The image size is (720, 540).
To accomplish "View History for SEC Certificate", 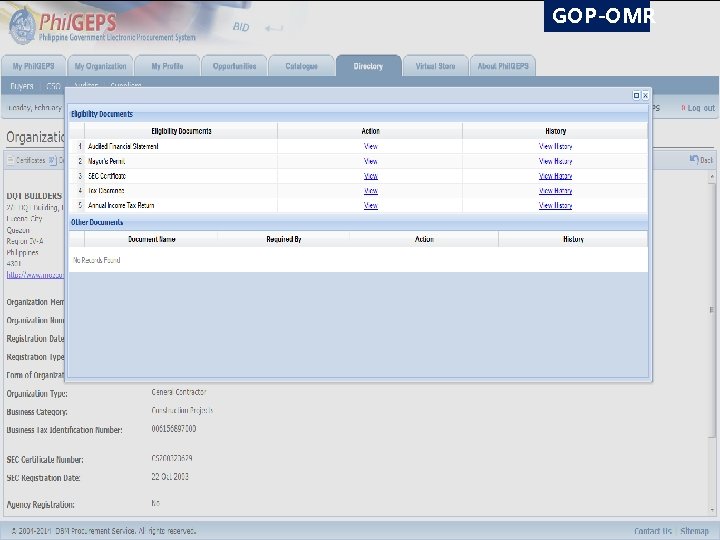I will [555, 176].
